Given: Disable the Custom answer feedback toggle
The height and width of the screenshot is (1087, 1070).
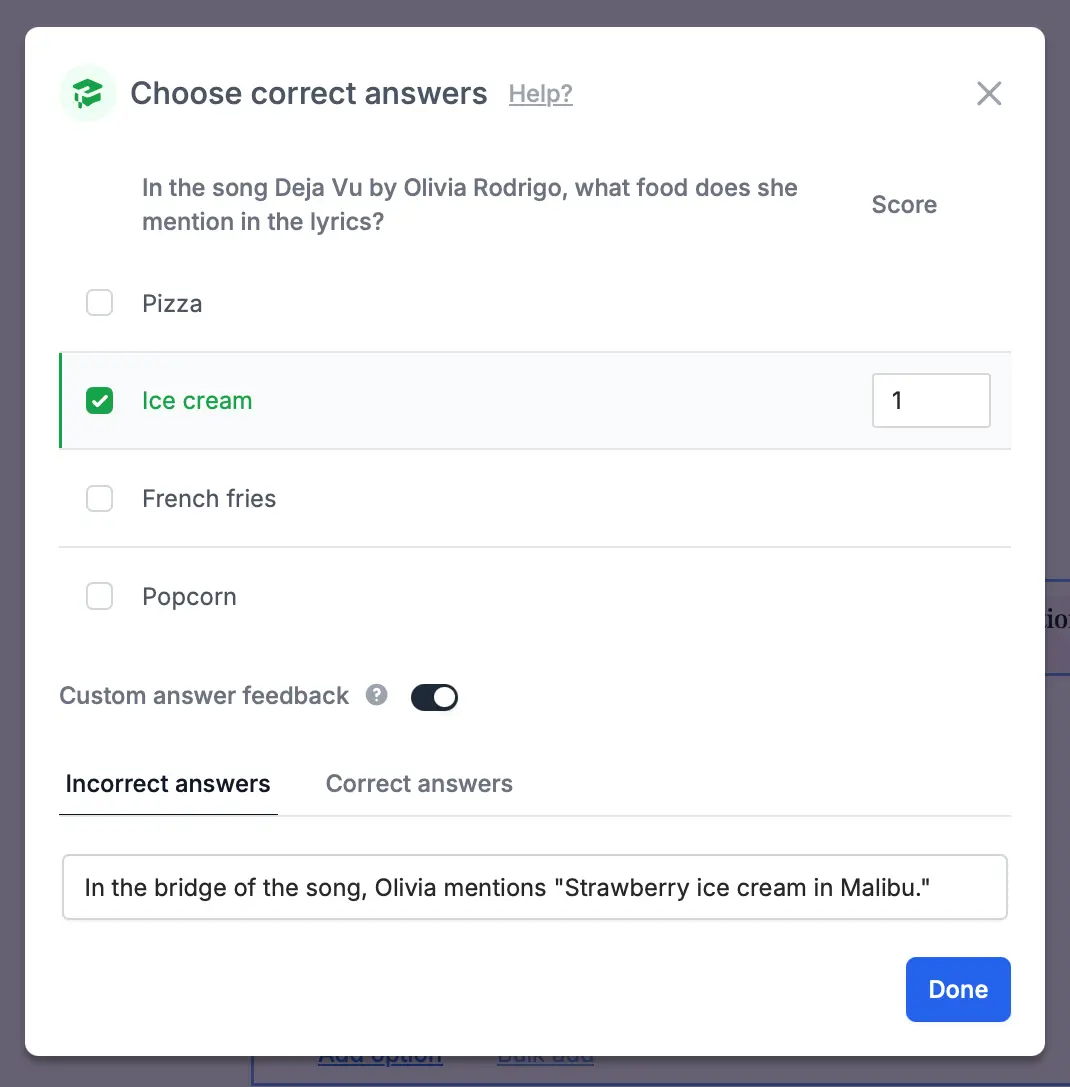Looking at the screenshot, I should click(434, 697).
